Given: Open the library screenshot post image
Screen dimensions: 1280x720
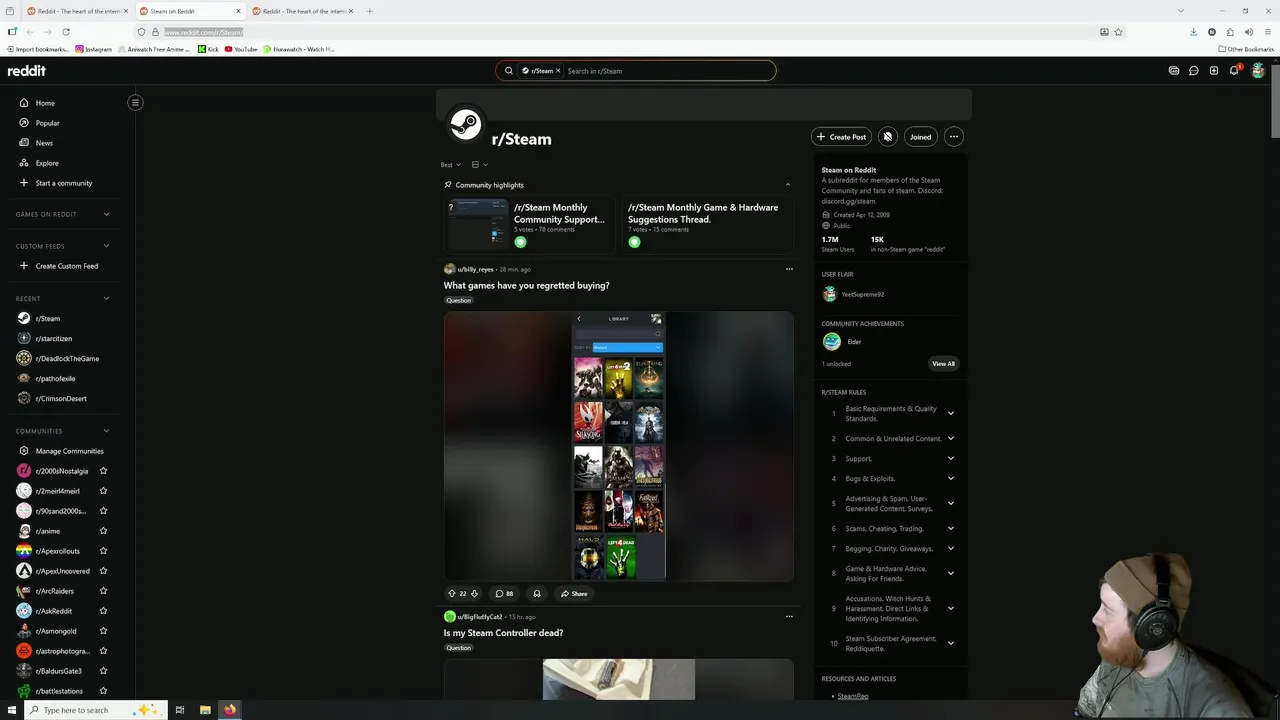Looking at the screenshot, I should (619, 446).
